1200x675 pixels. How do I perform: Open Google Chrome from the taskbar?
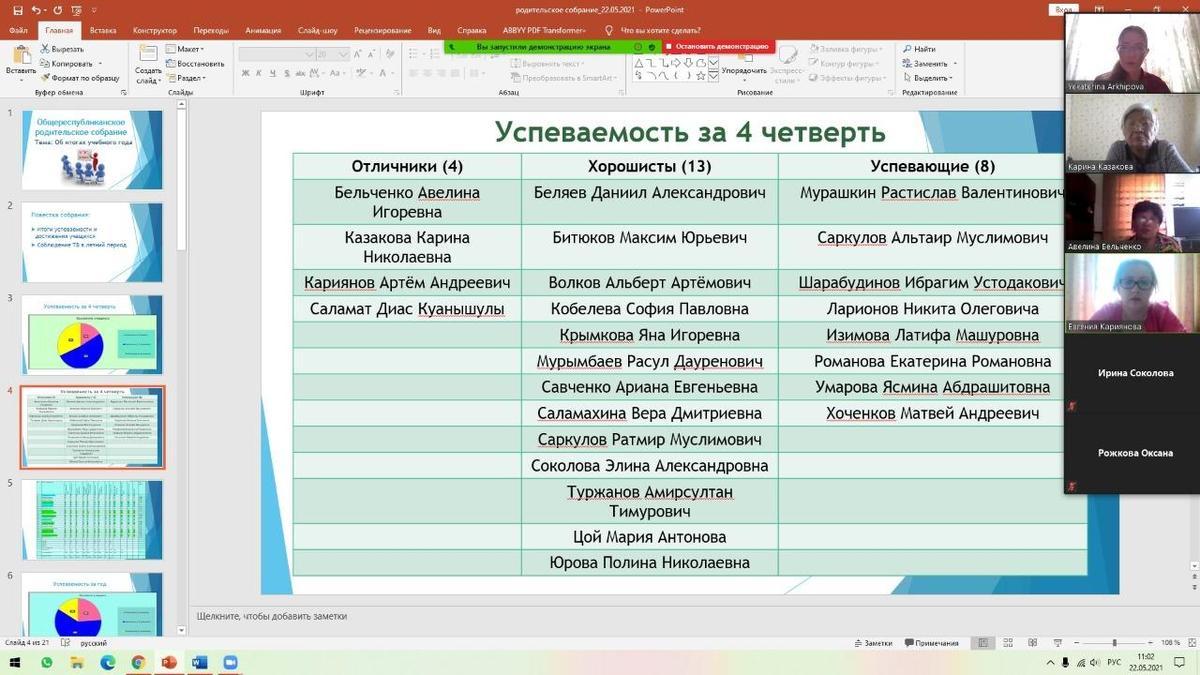pyautogui.click(x=138, y=662)
